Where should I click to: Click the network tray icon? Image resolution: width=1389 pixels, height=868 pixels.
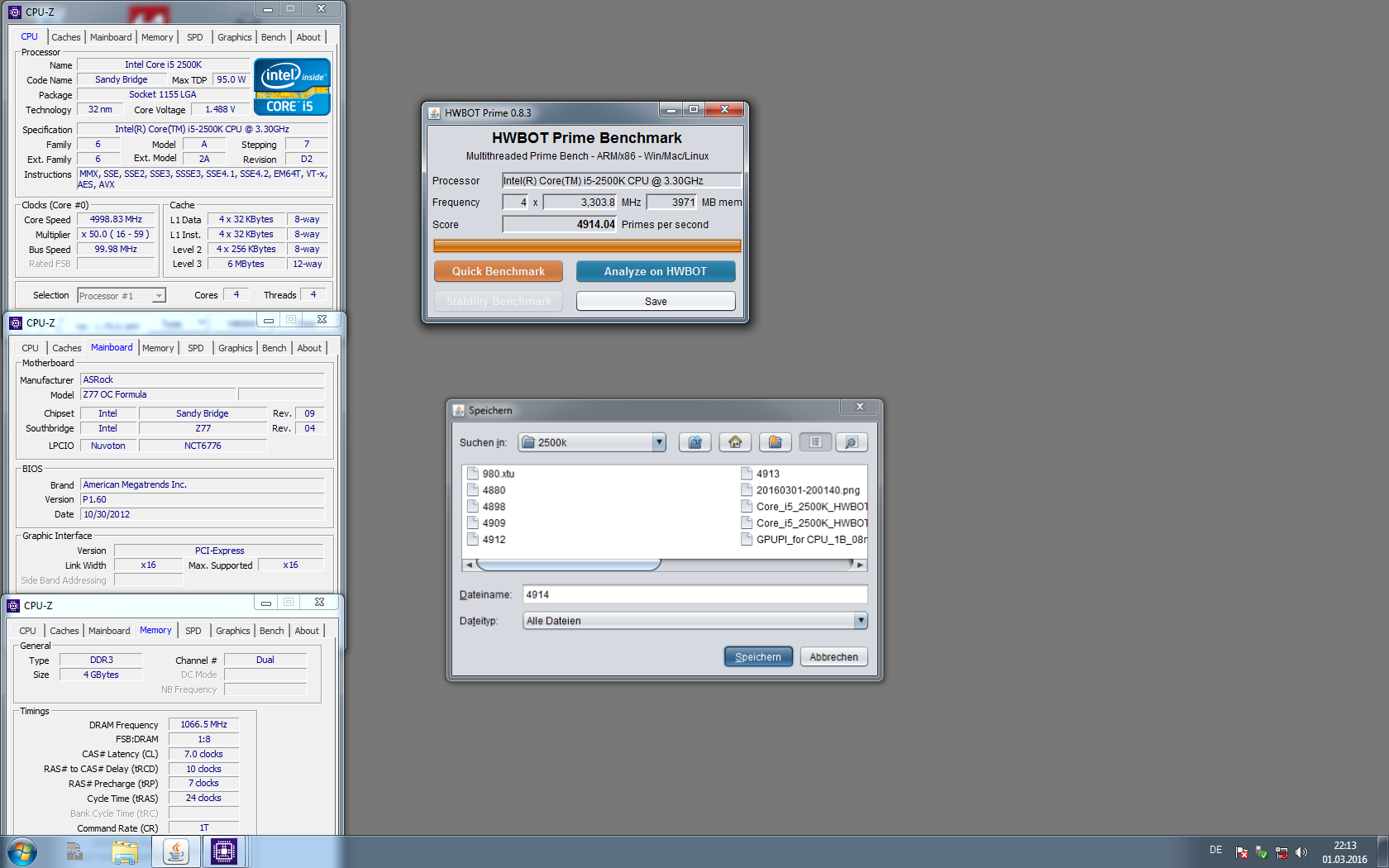pos(1282,852)
